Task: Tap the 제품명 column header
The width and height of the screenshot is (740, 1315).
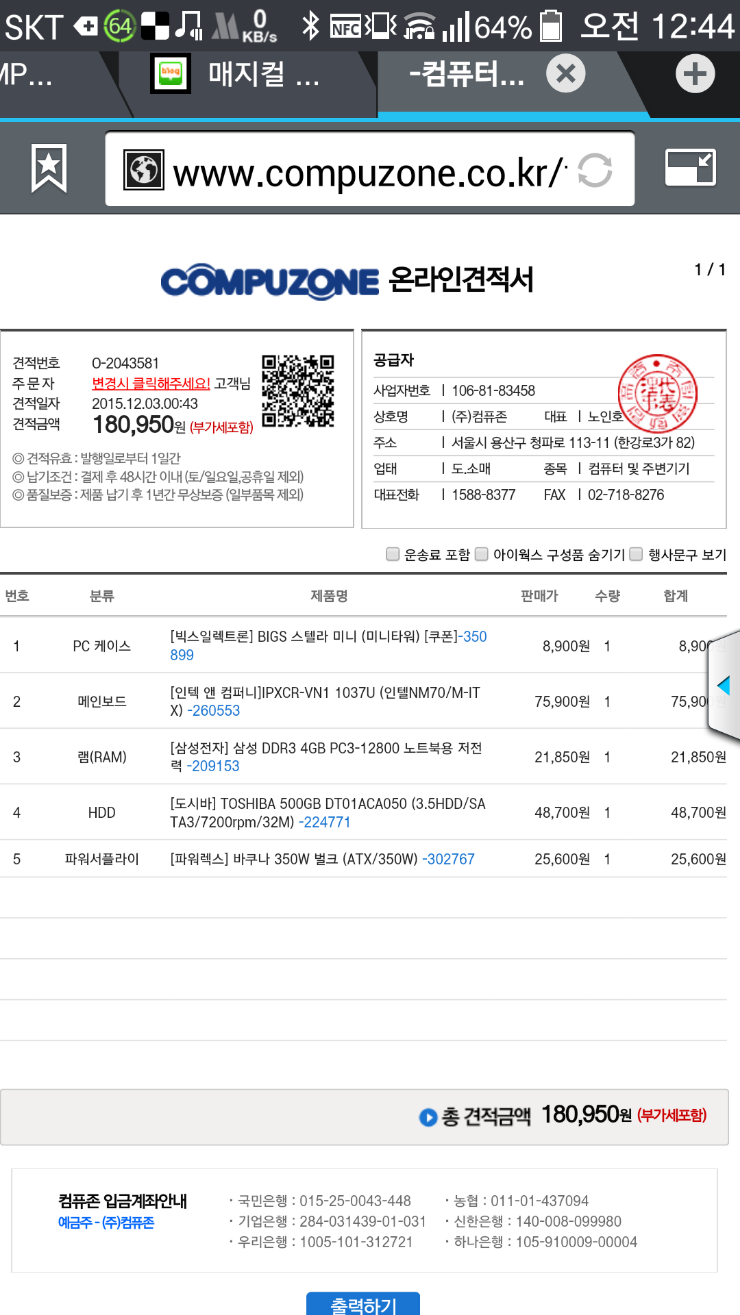Action: click(329, 596)
